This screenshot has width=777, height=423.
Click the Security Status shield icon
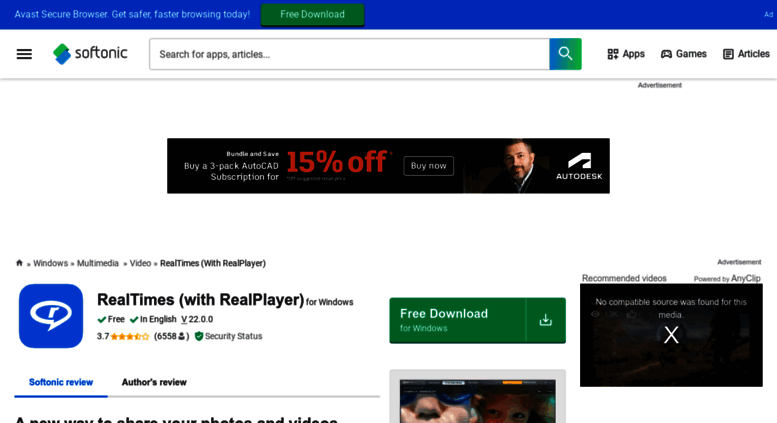click(199, 336)
